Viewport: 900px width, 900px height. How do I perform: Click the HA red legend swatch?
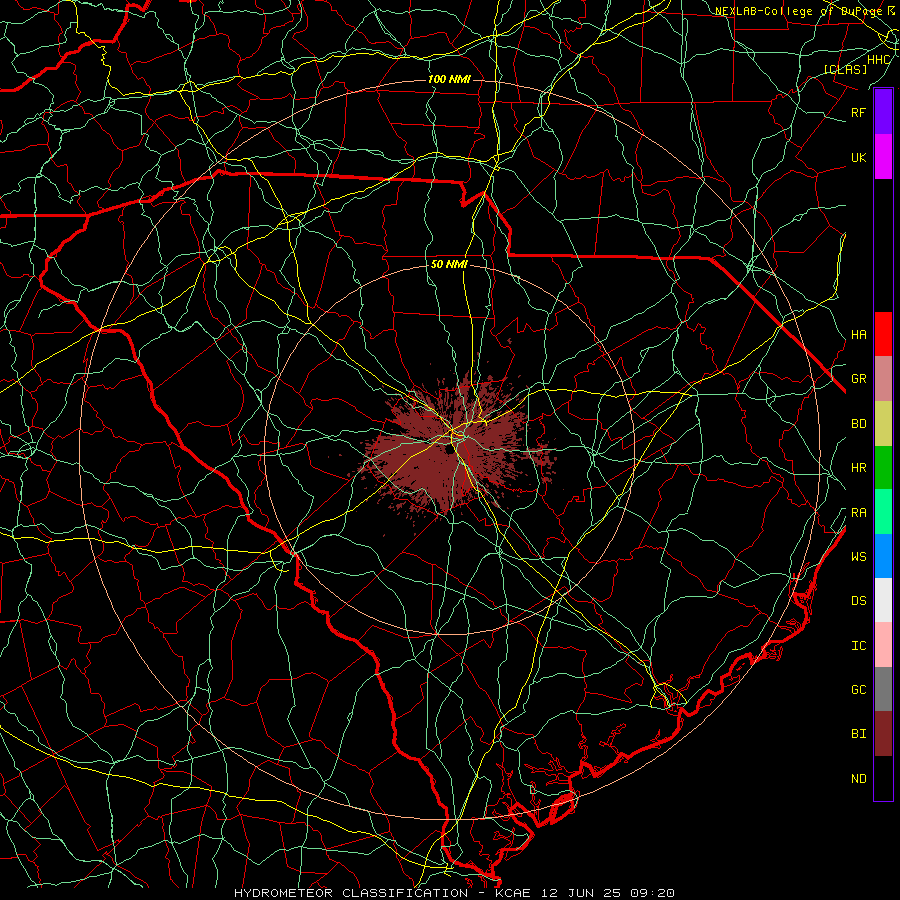[x=883, y=334]
